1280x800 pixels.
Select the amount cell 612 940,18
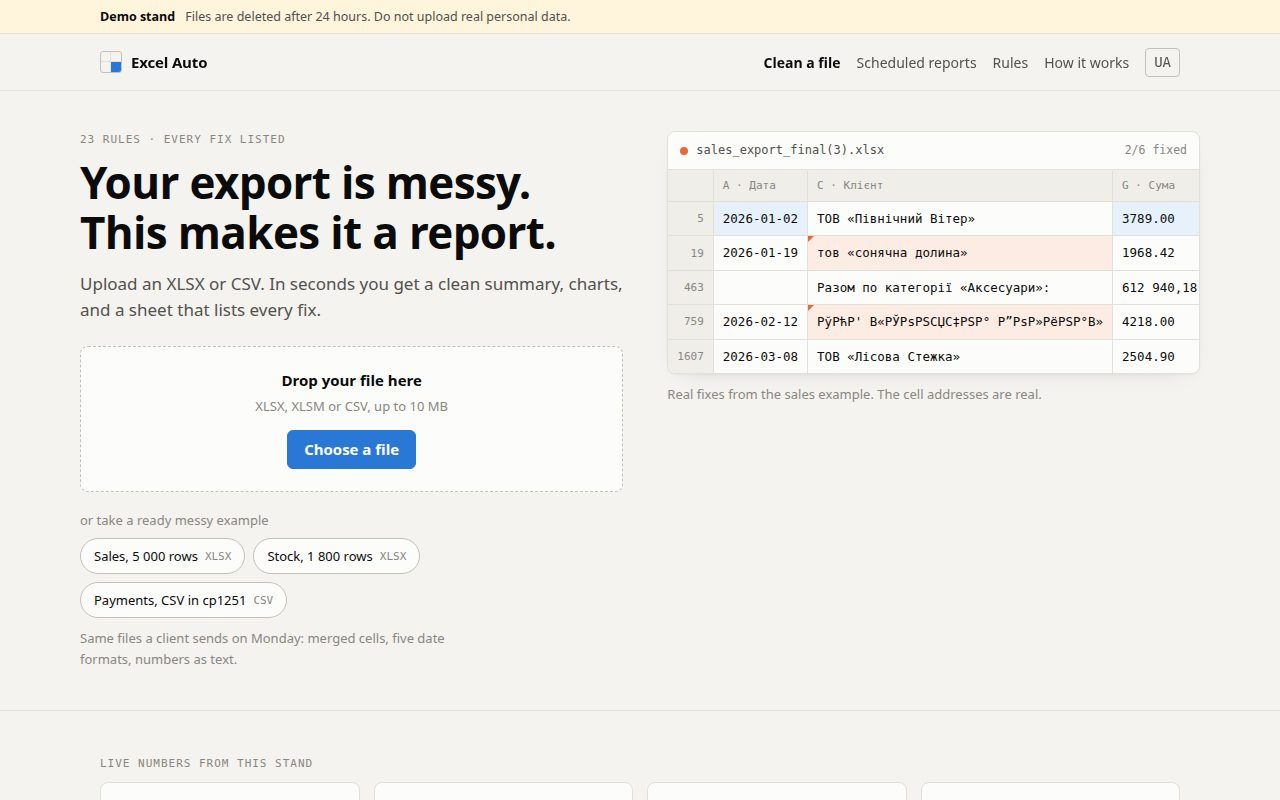pyautogui.click(x=1156, y=288)
